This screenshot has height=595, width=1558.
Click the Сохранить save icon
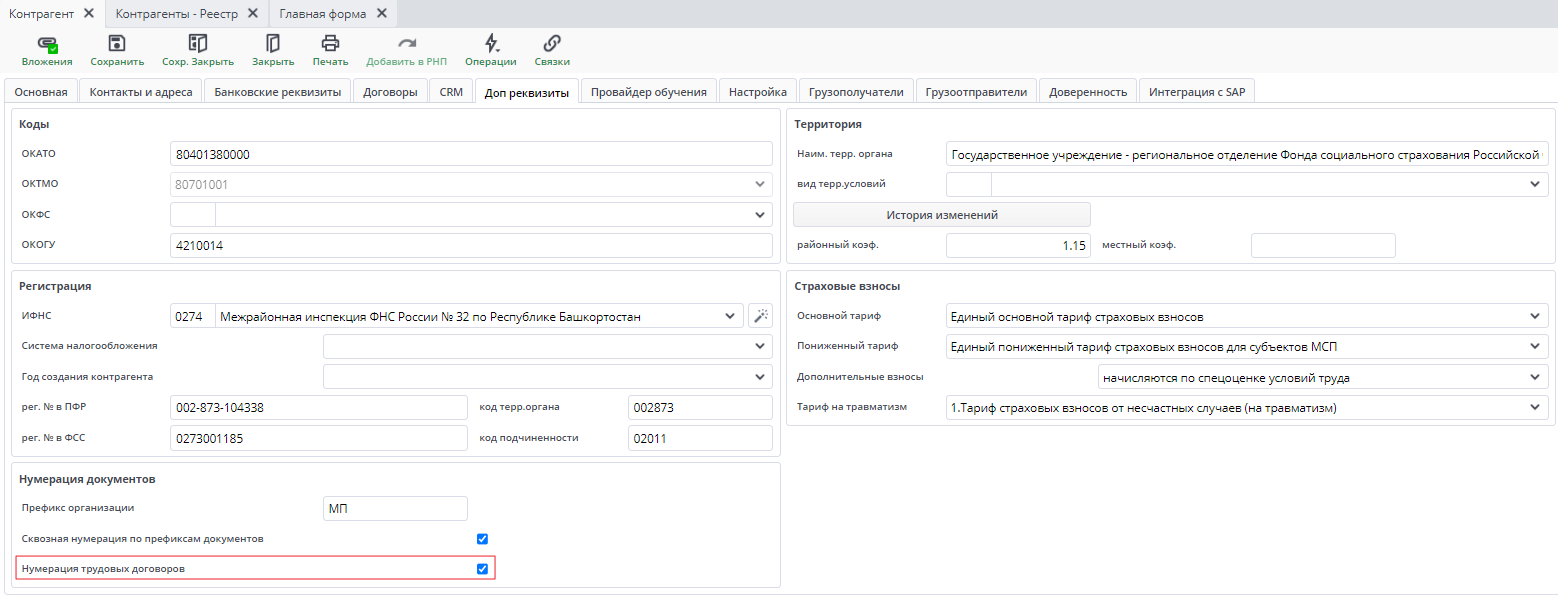pos(117,44)
